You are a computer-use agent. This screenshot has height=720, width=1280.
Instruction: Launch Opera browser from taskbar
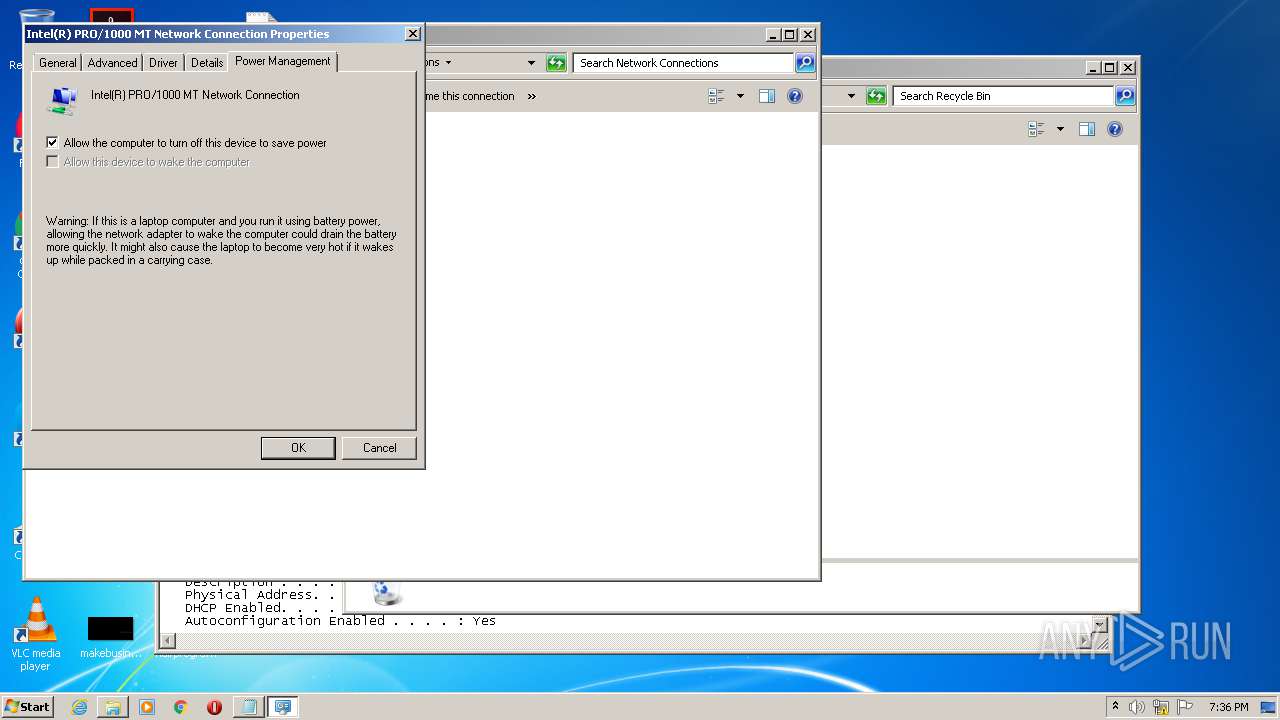click(x=214, y=707)
